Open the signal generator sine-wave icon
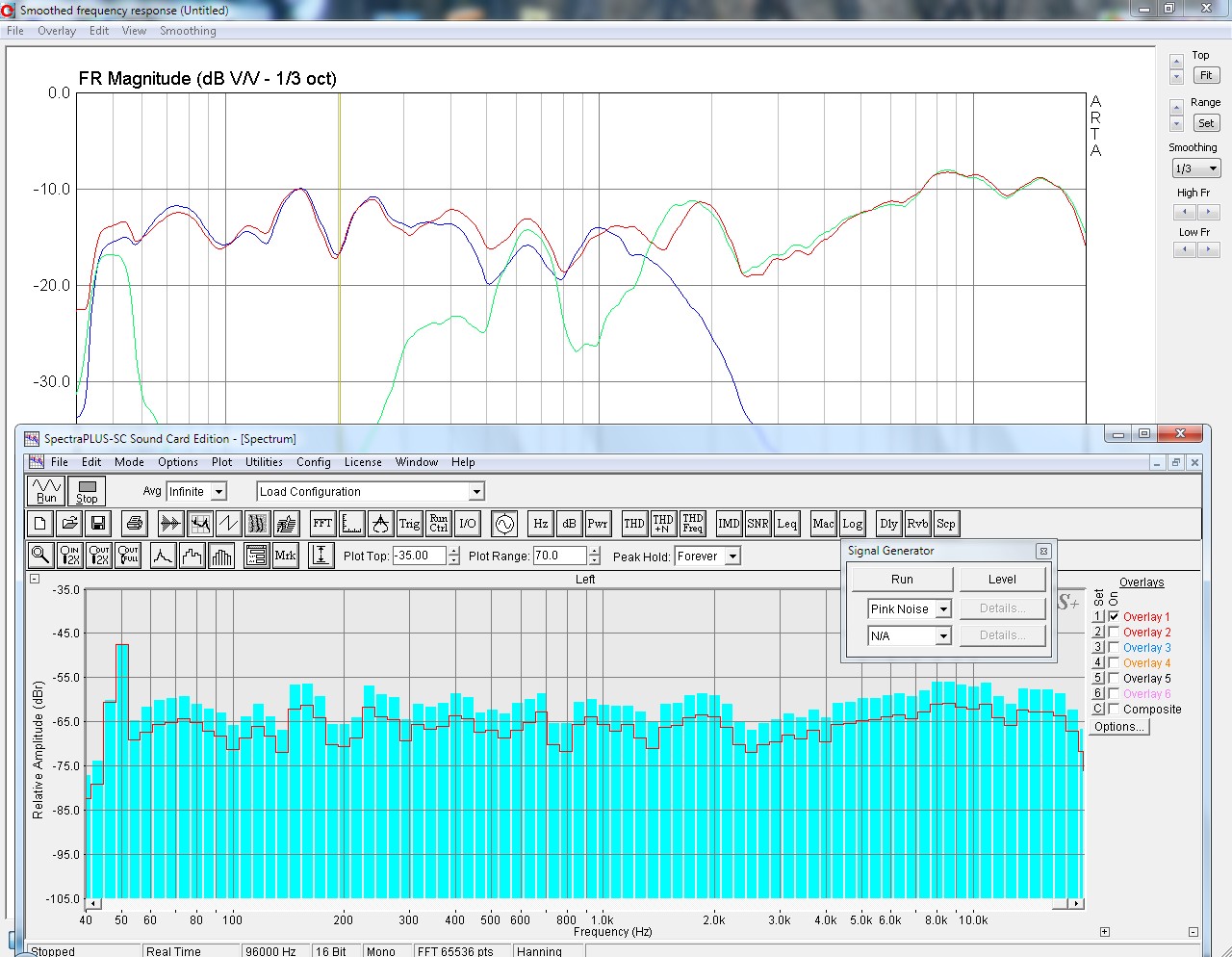Image resolution: width=1232 pixels, height=957 pixels. [x=504, y=524]
